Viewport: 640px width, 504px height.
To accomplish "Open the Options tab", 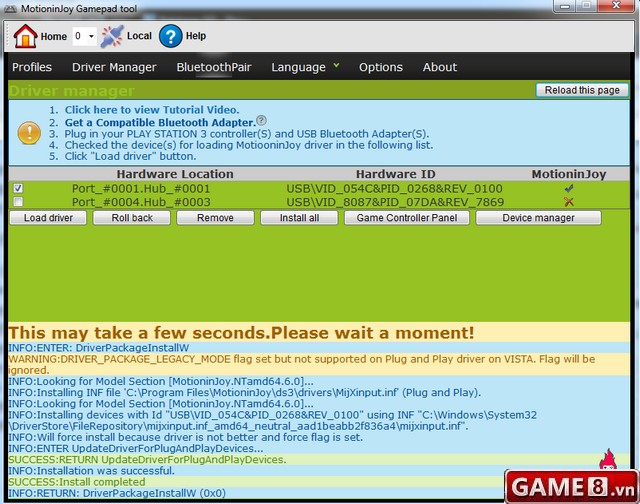I will [x=381, y=67].
